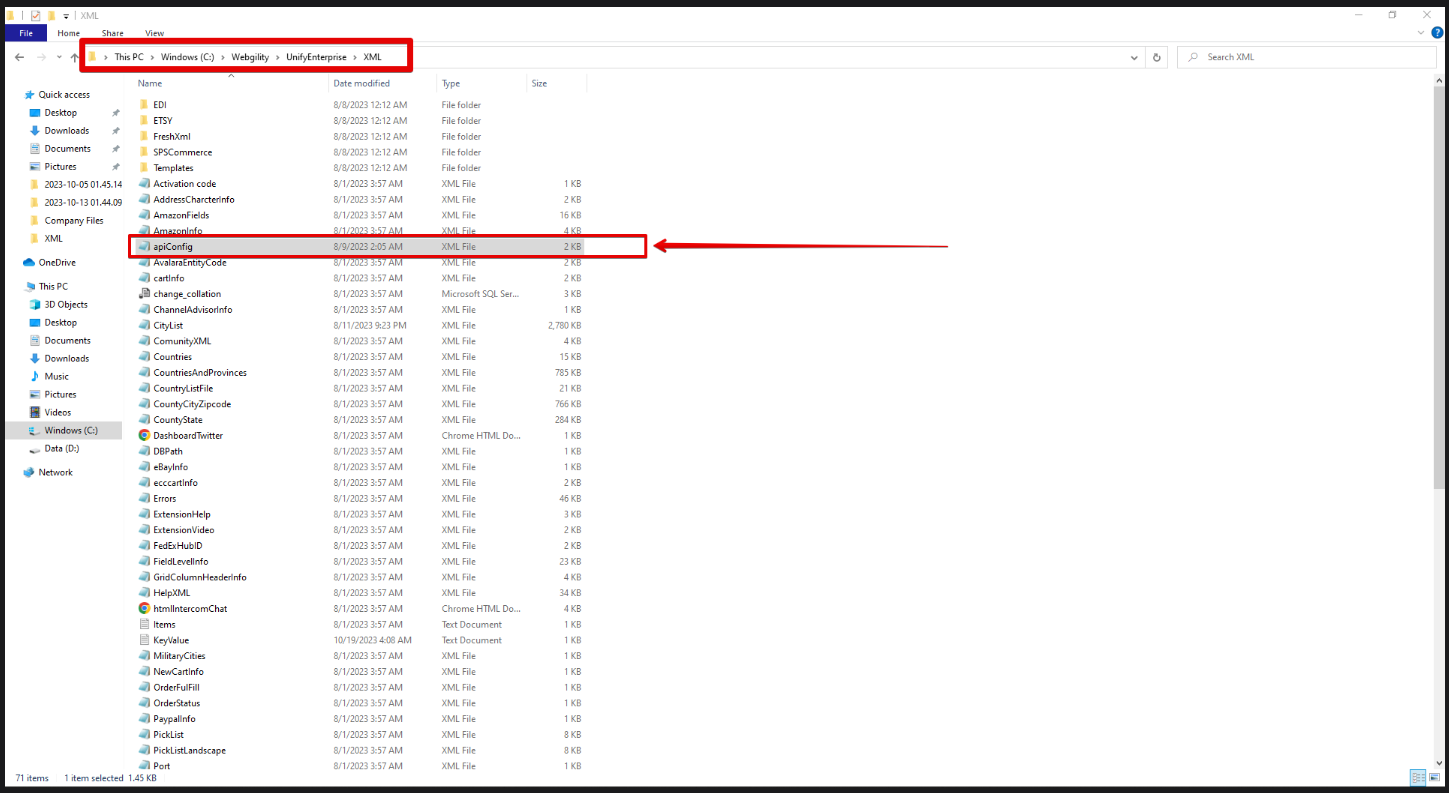Switch to the Home ribbon tab
The height and width of the screenshot is (793, 1449).
[x=68, y=33]
